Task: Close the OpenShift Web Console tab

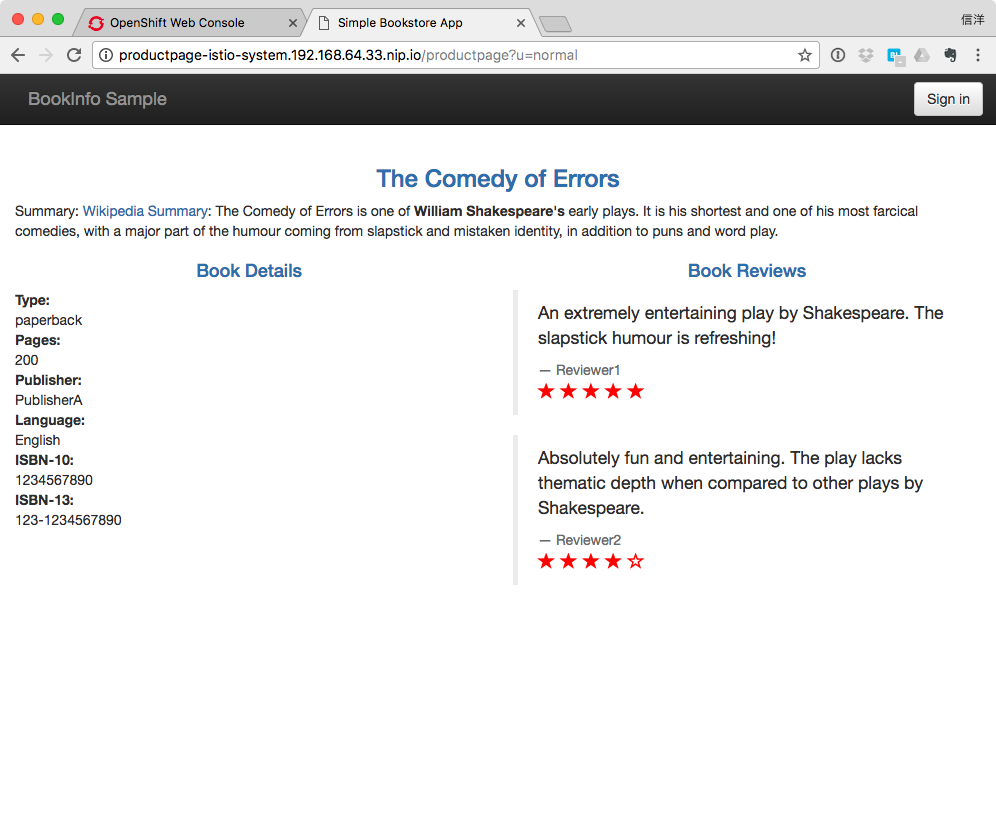Action: (x=293, y=23)
